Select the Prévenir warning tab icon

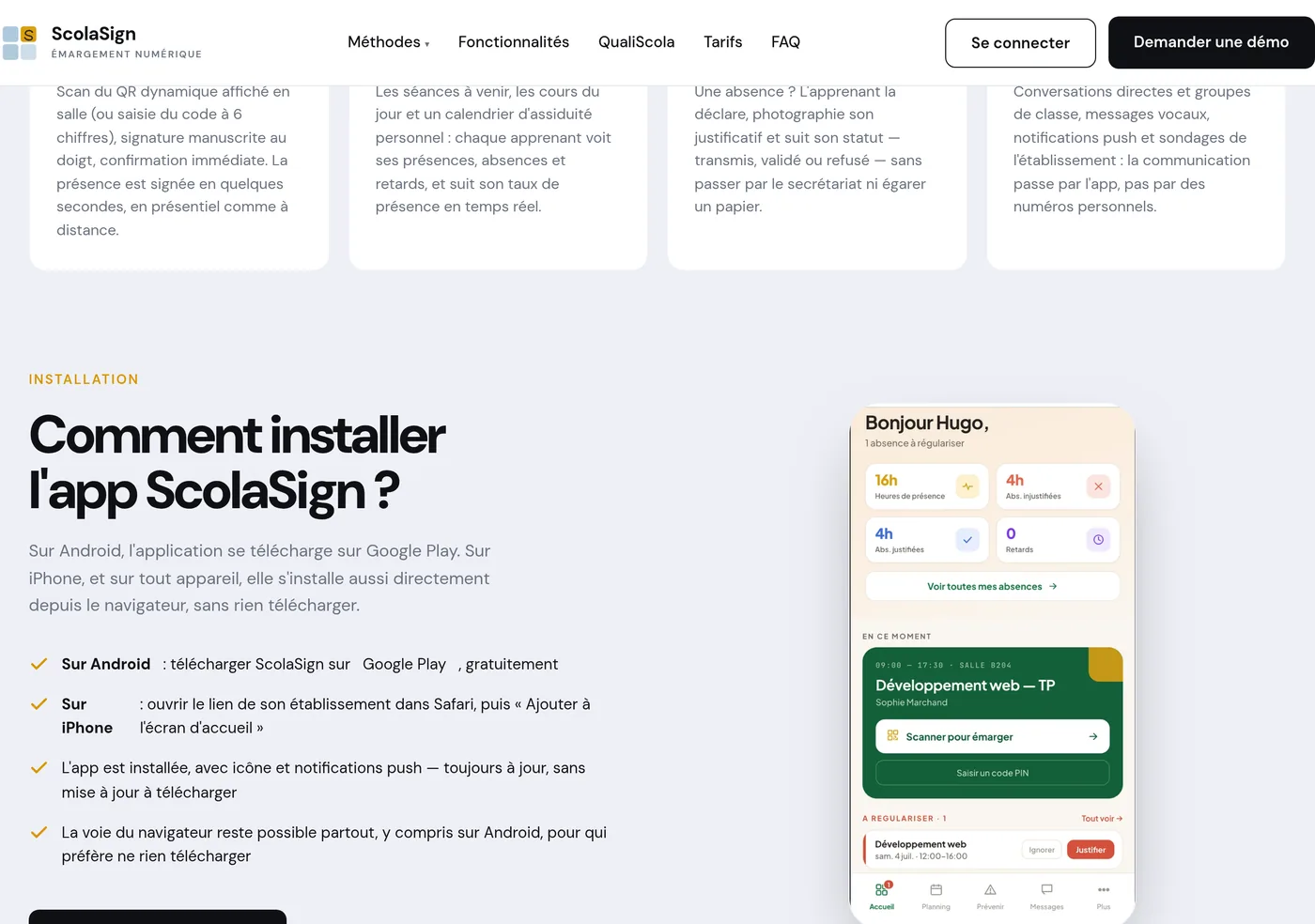990,890
